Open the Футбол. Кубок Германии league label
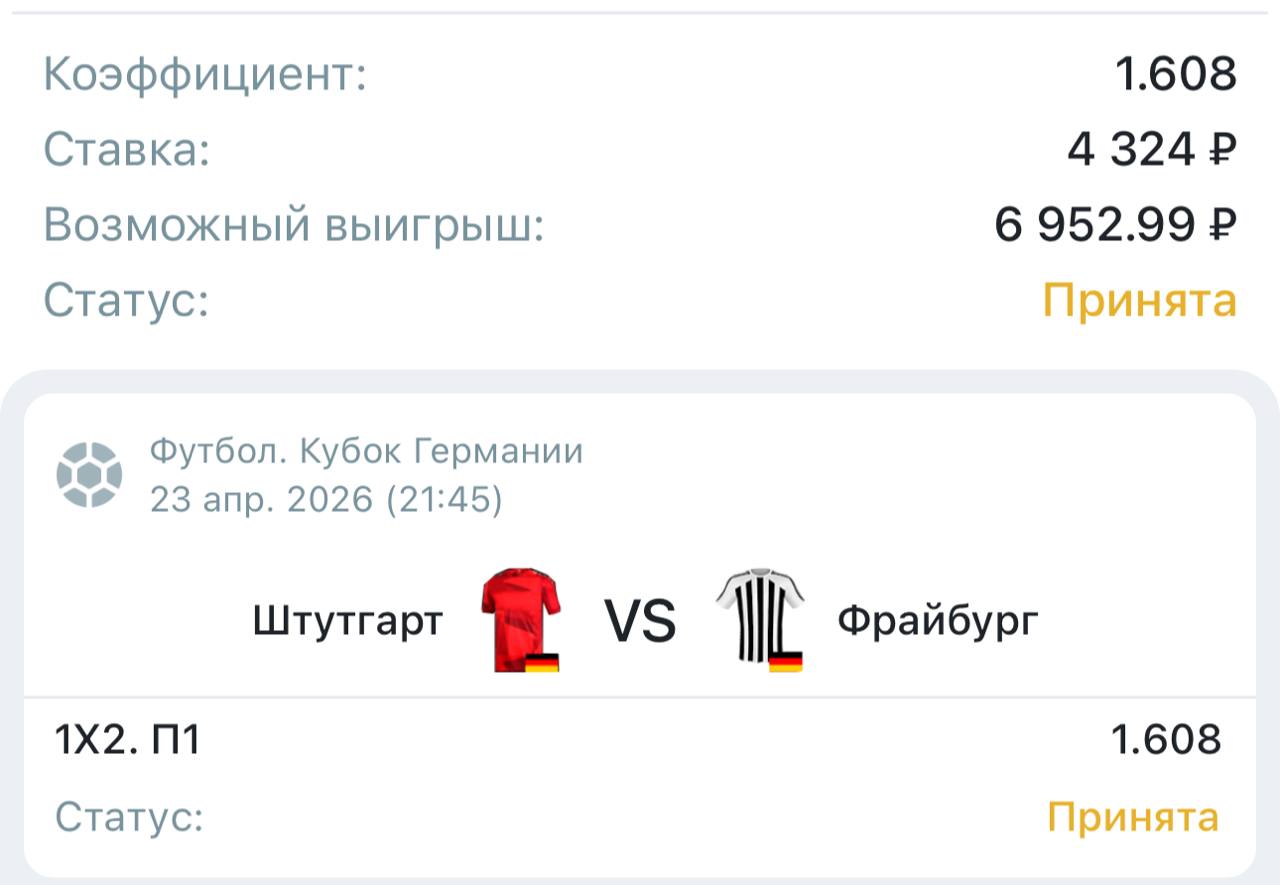Screen dimensions: 1280x885 (x=366, y=452)
